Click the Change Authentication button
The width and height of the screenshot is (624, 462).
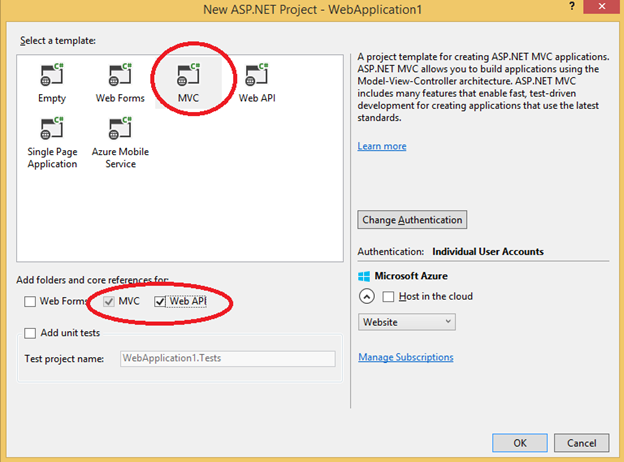point(412,220)
